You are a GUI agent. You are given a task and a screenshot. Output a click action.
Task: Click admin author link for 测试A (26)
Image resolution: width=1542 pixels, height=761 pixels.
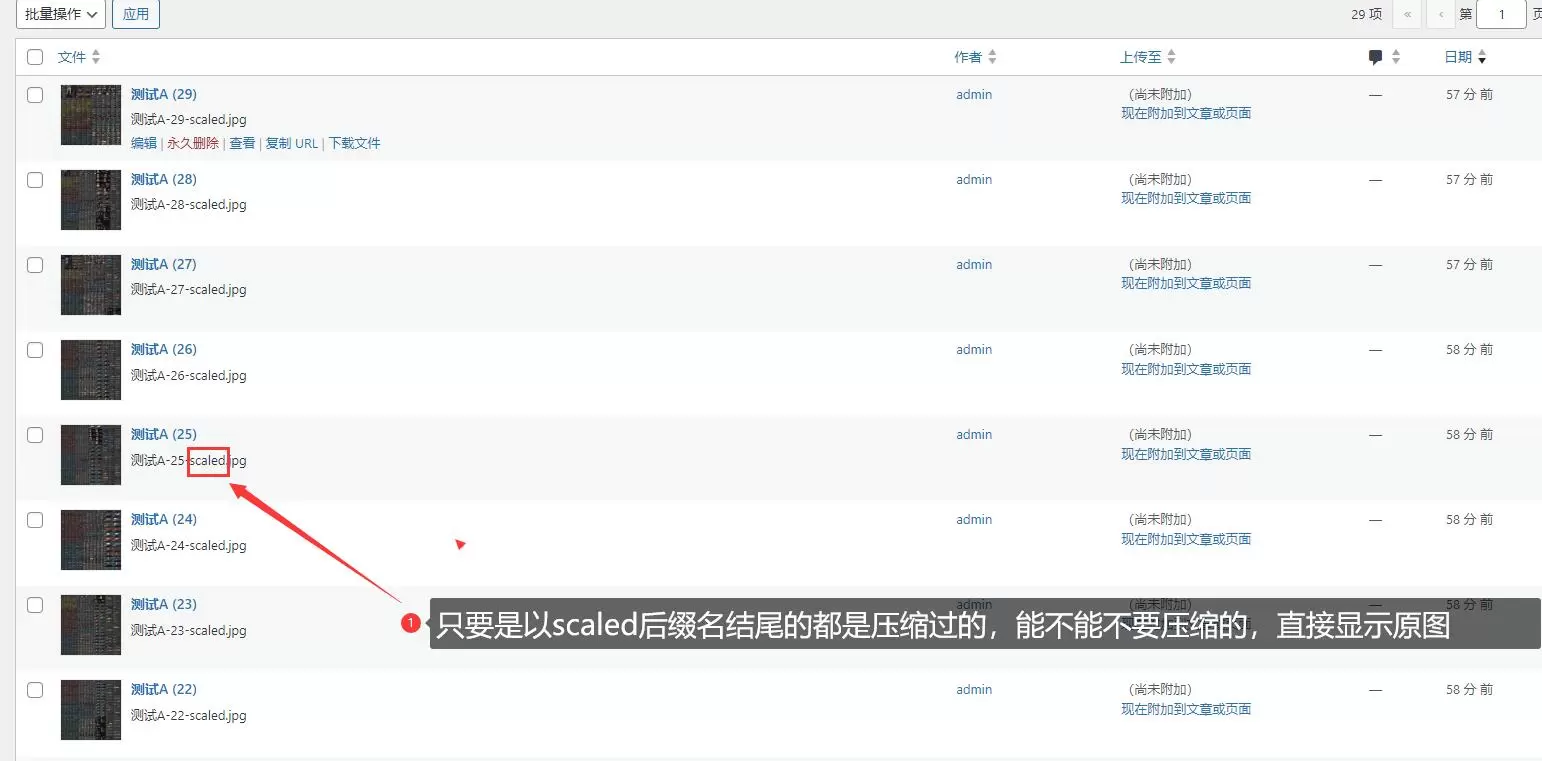974,349
